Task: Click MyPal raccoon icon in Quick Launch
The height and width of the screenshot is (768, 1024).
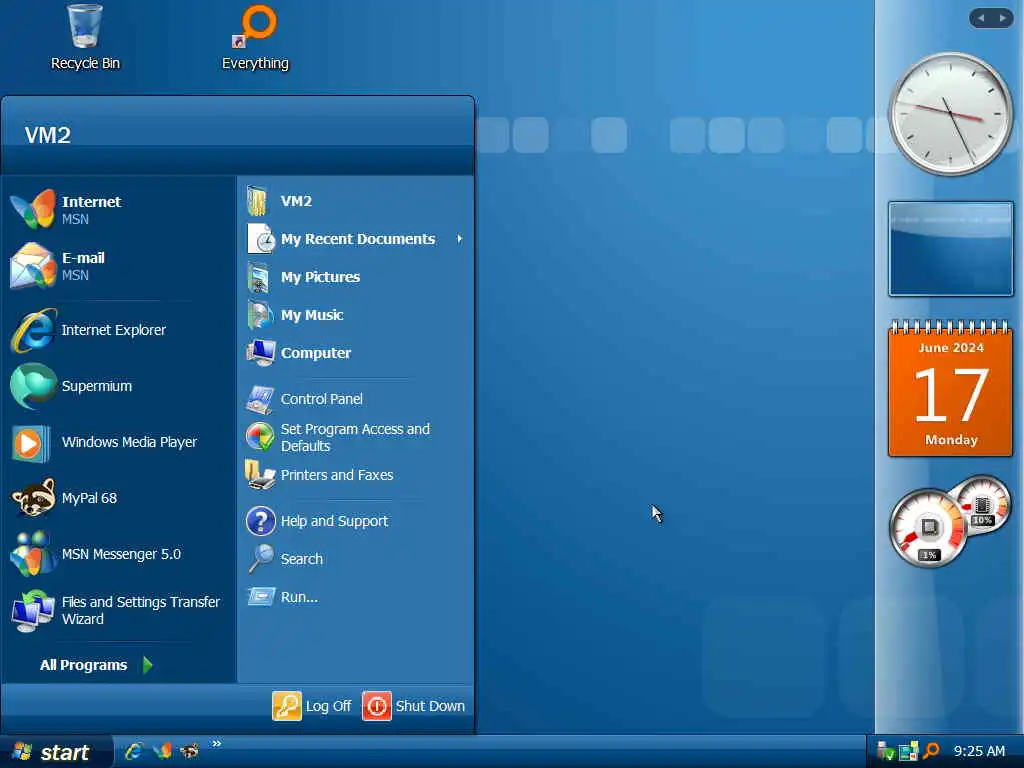Action: [x=190, y=751]
